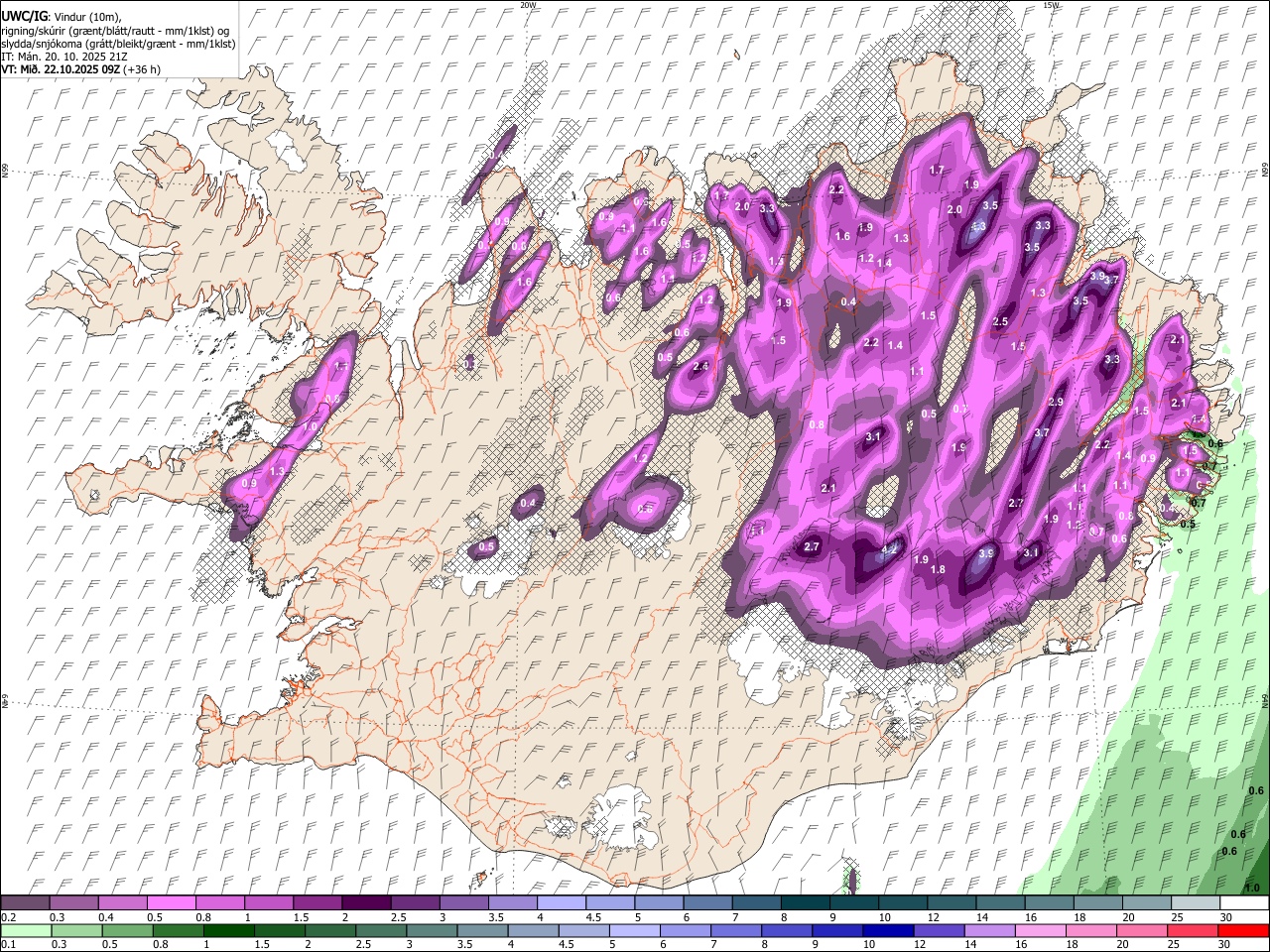Click the snow legend swatch between 0.2 and 0.3
The height and width of the screenshot is (952, 1270).
26,902
